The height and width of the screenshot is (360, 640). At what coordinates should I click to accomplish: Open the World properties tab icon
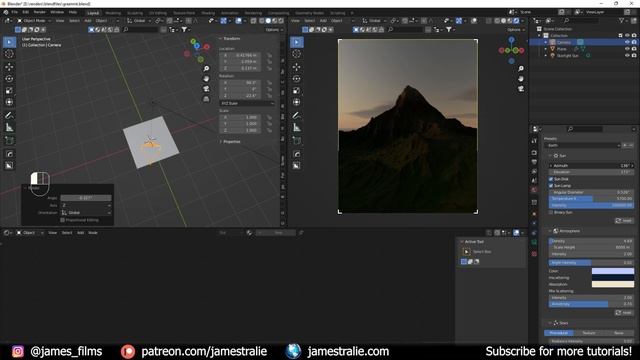[534, 190]
